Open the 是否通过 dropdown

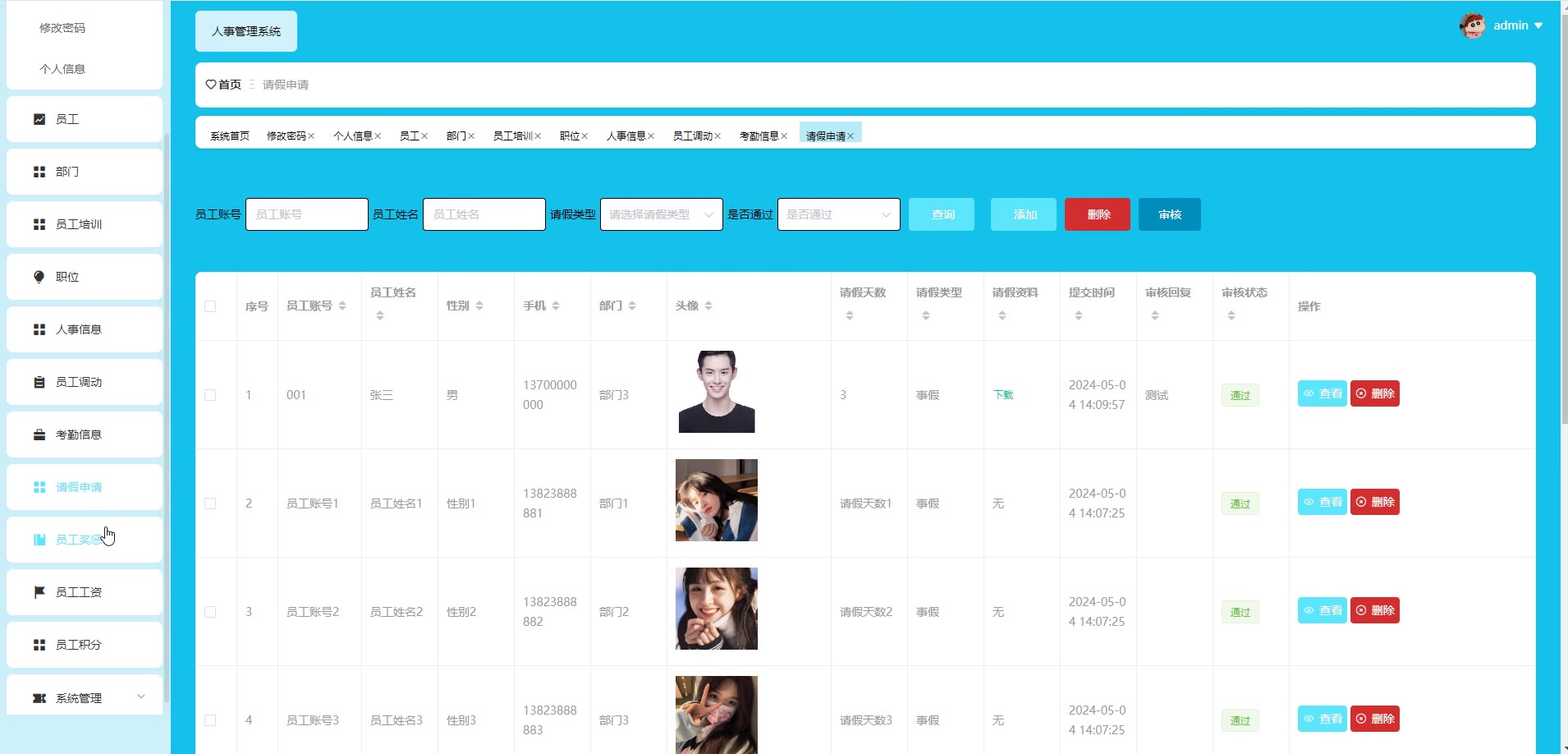coord(839,214)
